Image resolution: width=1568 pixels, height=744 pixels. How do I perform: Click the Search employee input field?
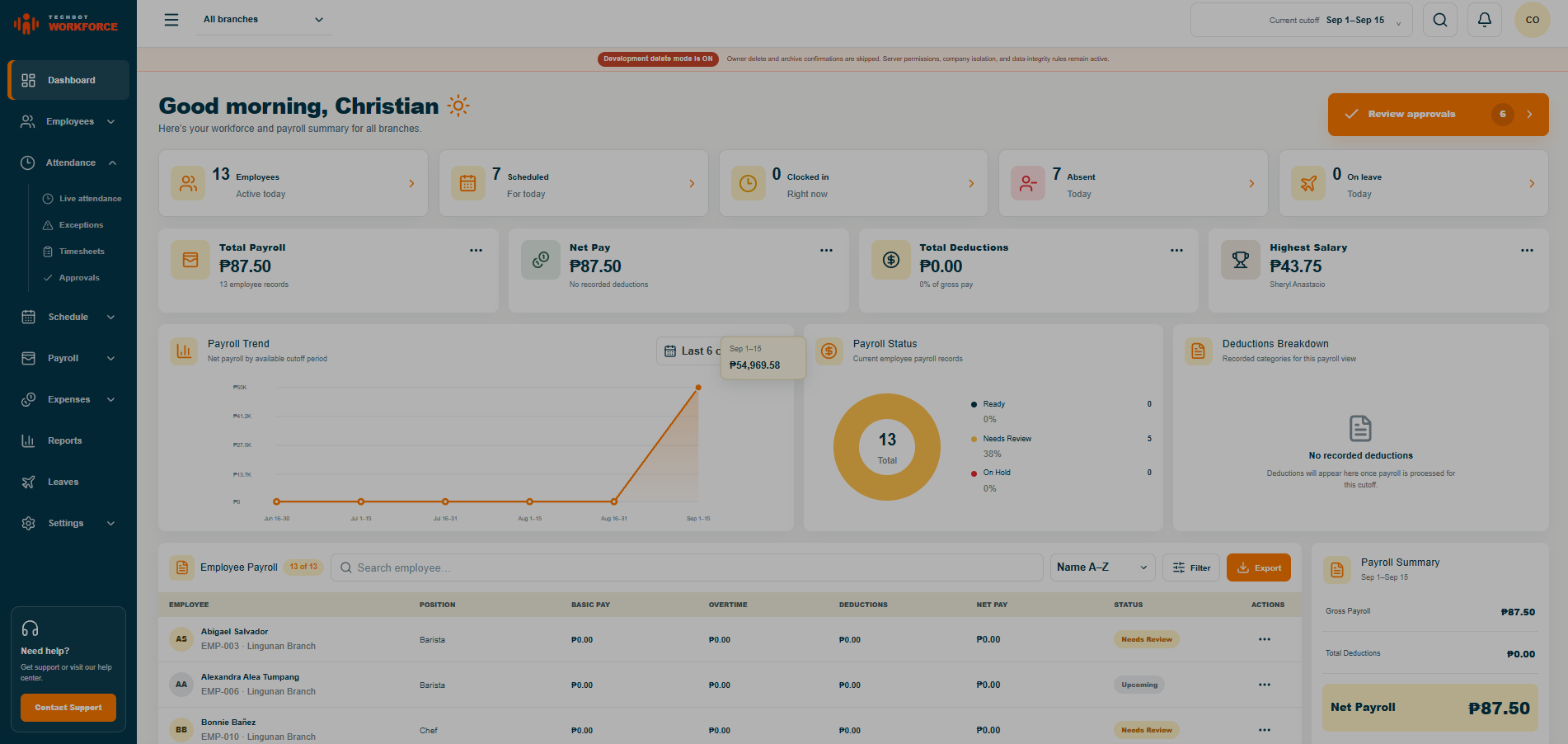coord(687,567)
